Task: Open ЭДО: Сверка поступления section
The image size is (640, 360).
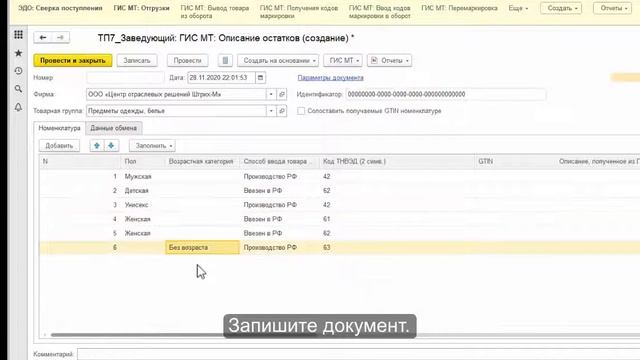Action: (x=60, y=8)
